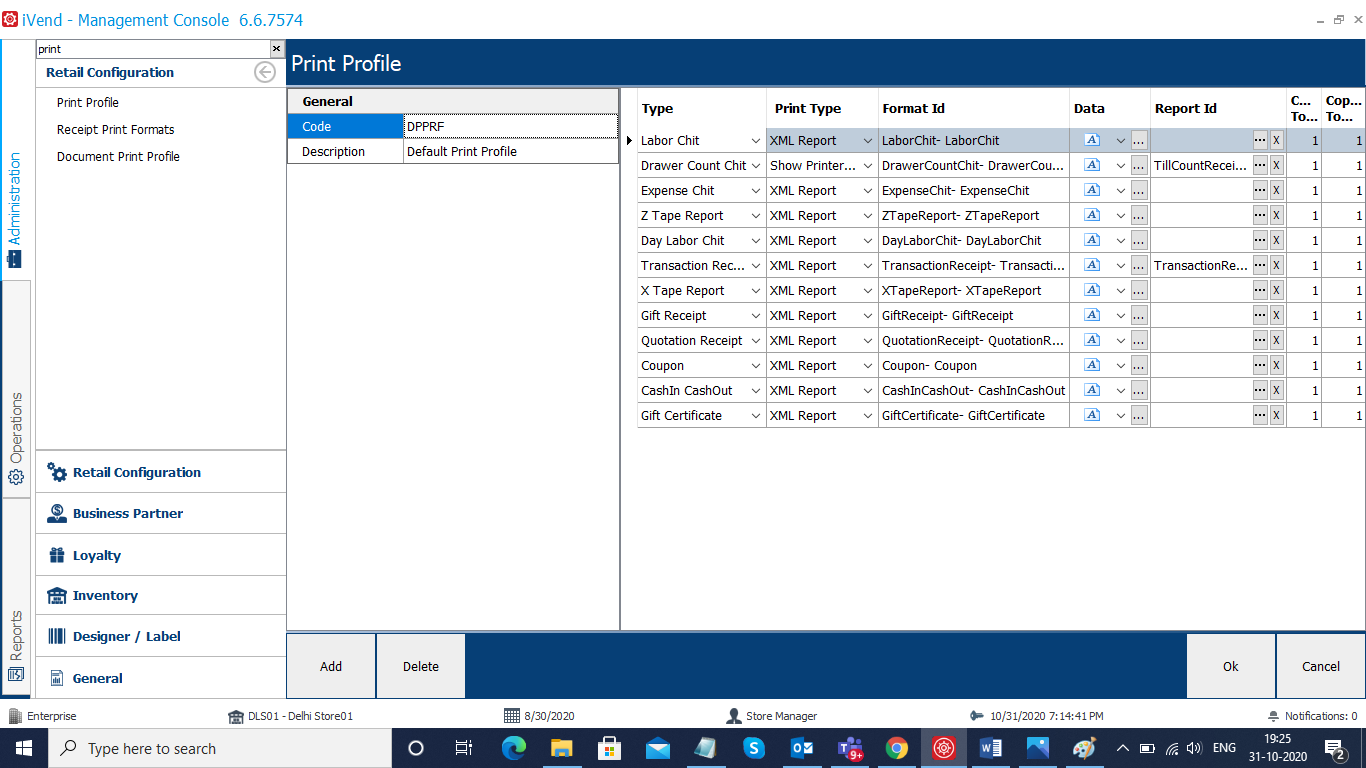The image size is (1366, 768).
Task: Click the Add button
Action: coord(330,666)
